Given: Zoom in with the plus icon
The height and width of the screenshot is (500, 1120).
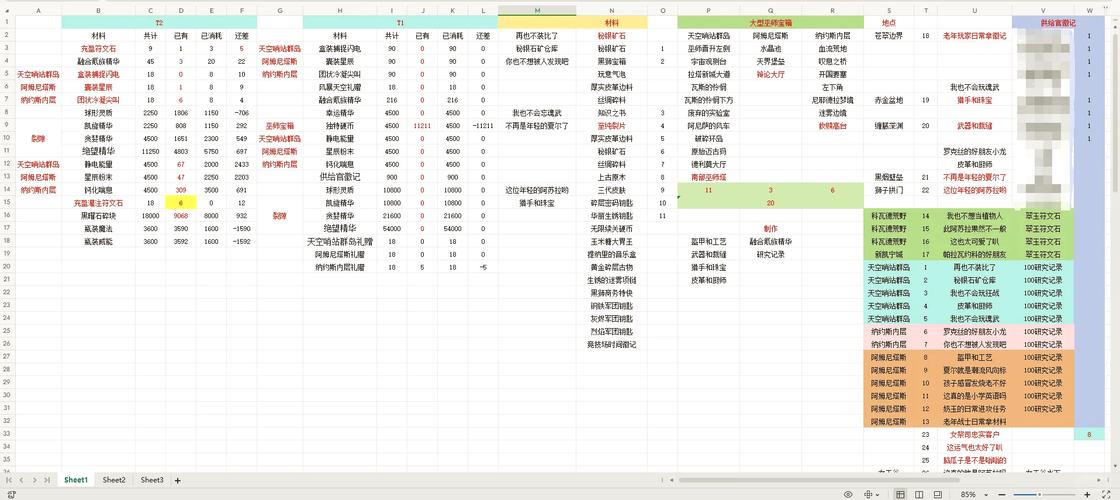Looking at the screenshot, I should (1087, 494).
